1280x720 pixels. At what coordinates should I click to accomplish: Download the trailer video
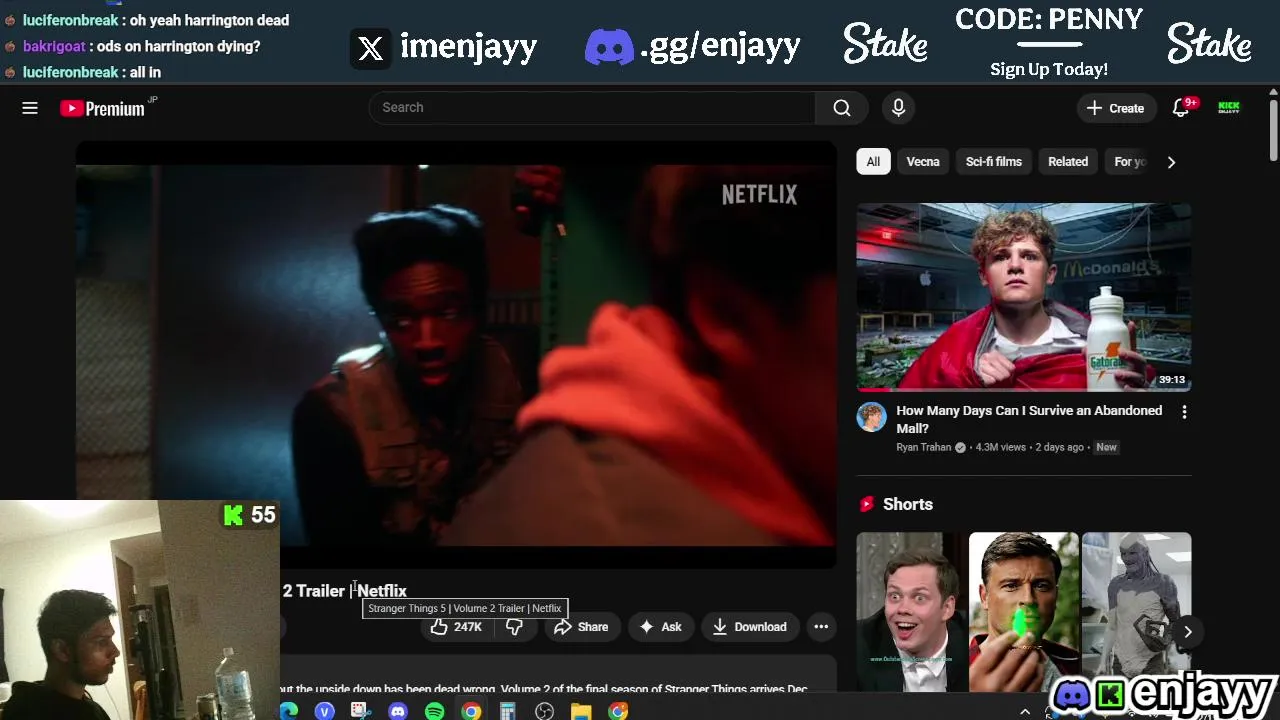point(750,627)
